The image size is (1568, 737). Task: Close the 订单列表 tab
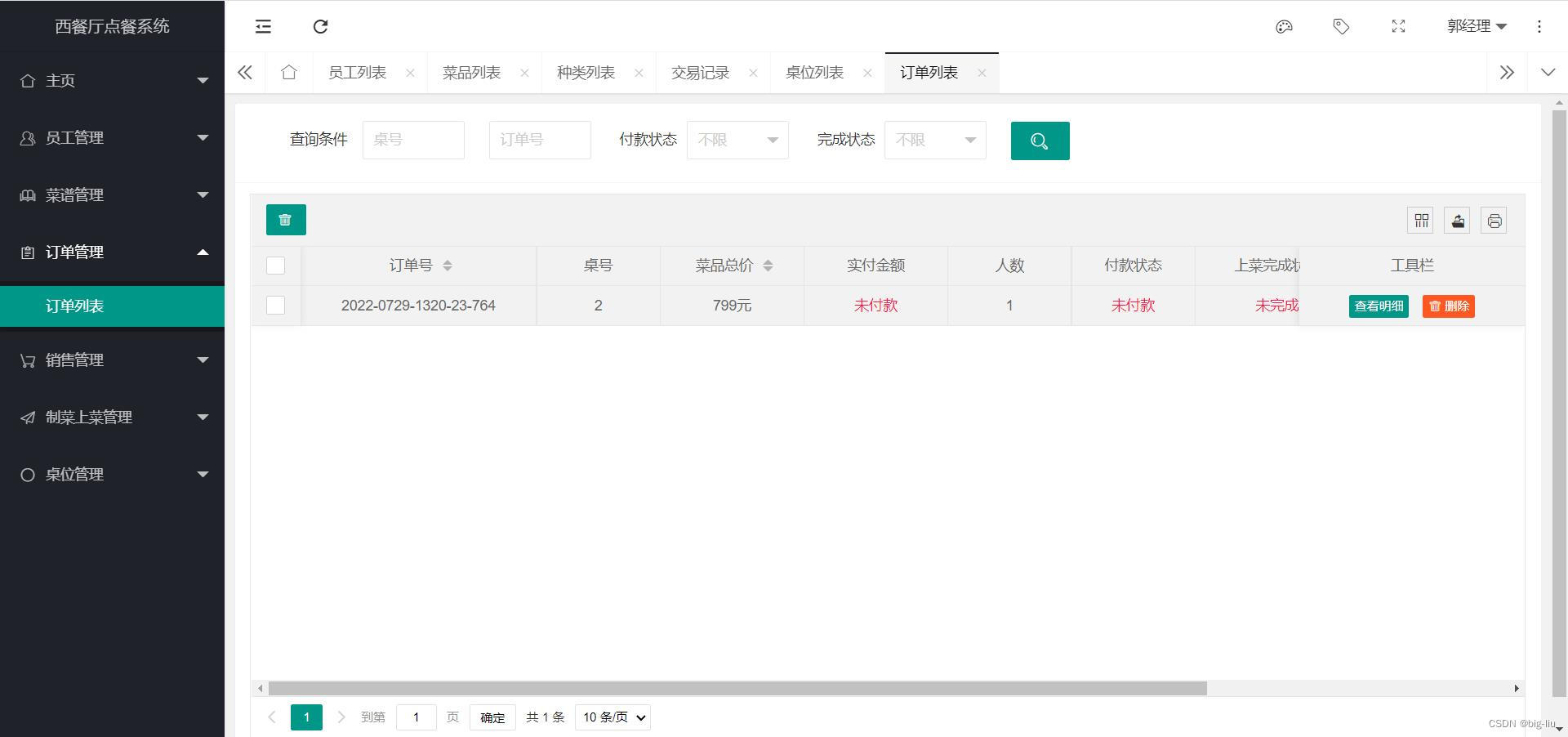point(982,73)
